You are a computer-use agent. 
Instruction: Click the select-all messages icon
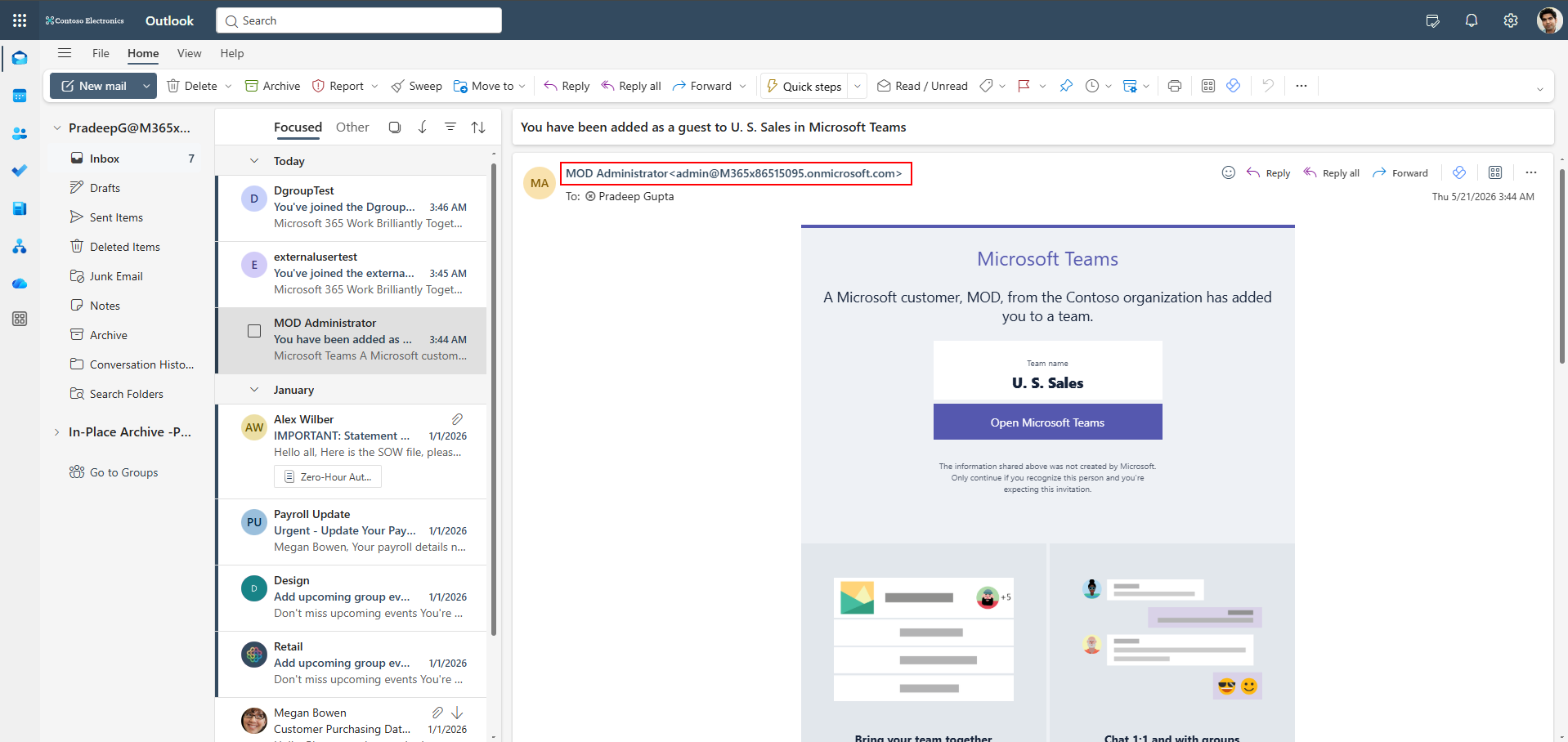395,127
